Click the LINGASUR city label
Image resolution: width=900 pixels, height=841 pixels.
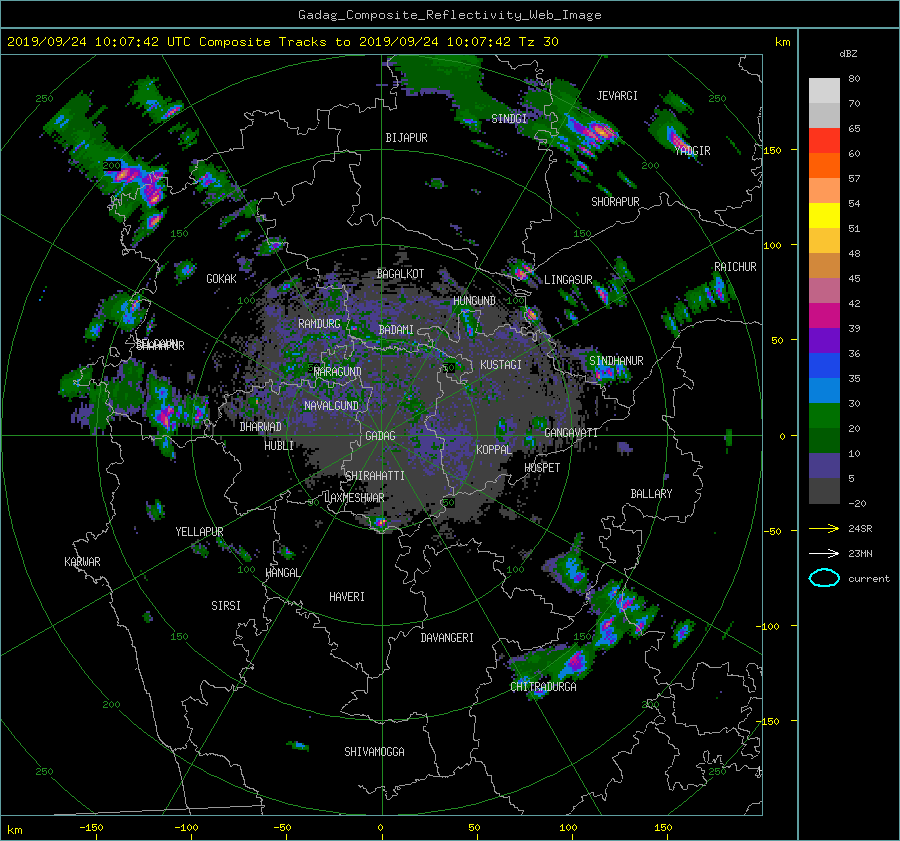[568, 280]
